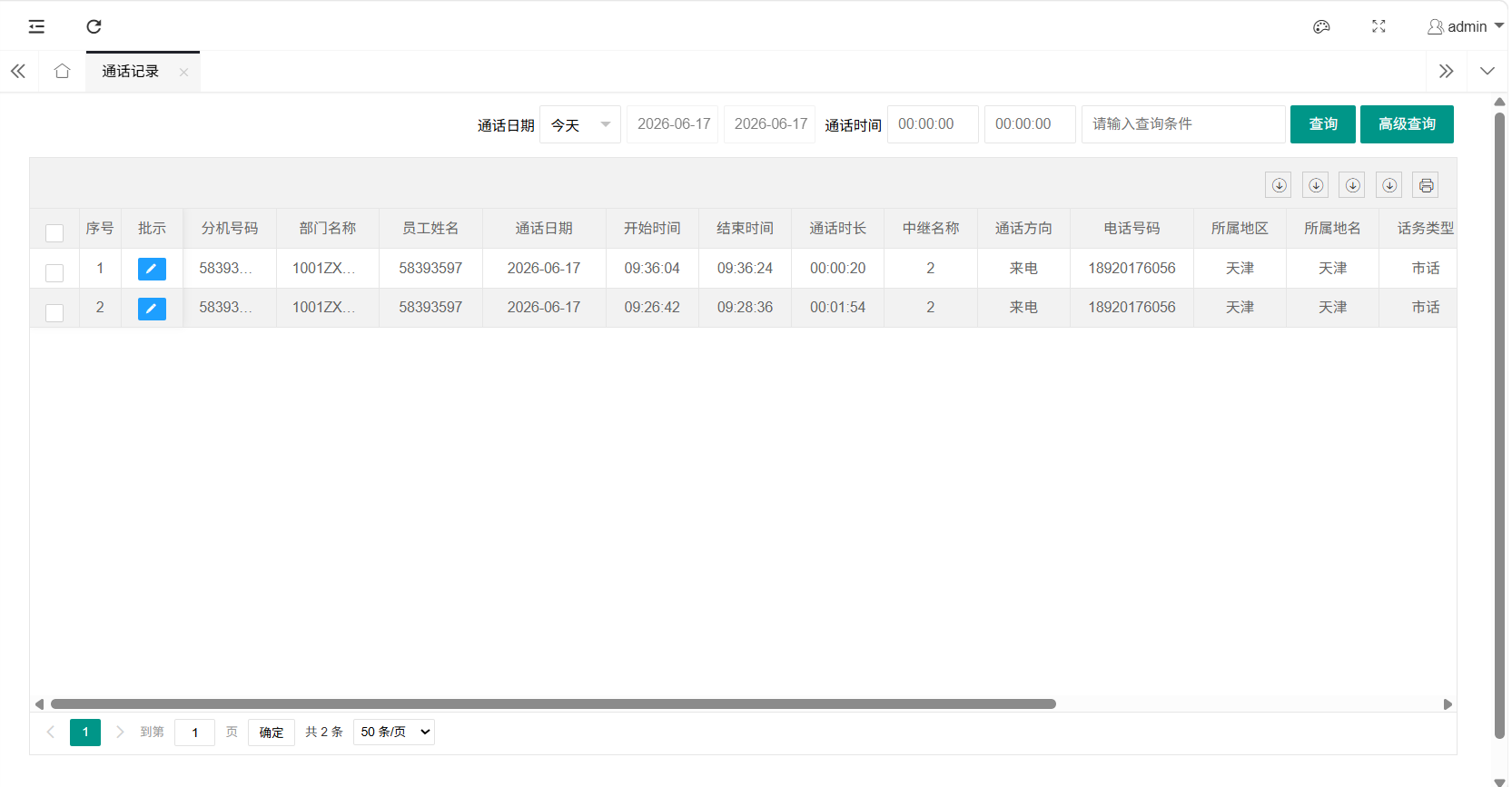
Task: Click the start call time field
Action: pos(933,124)
